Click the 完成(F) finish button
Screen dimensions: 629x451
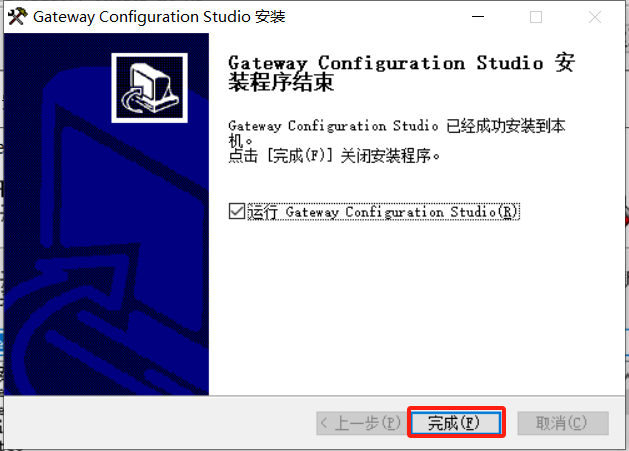click(456, 423)
